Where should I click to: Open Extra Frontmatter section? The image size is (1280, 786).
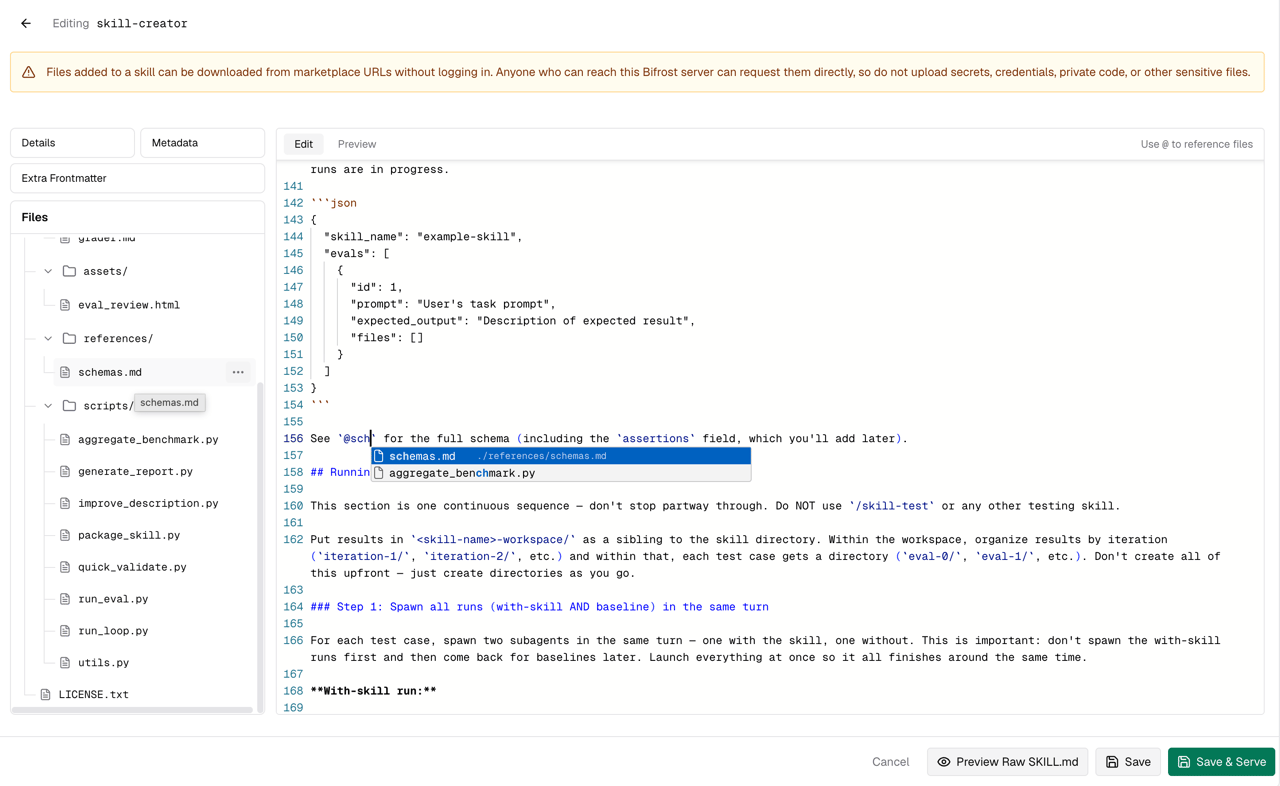137,178
